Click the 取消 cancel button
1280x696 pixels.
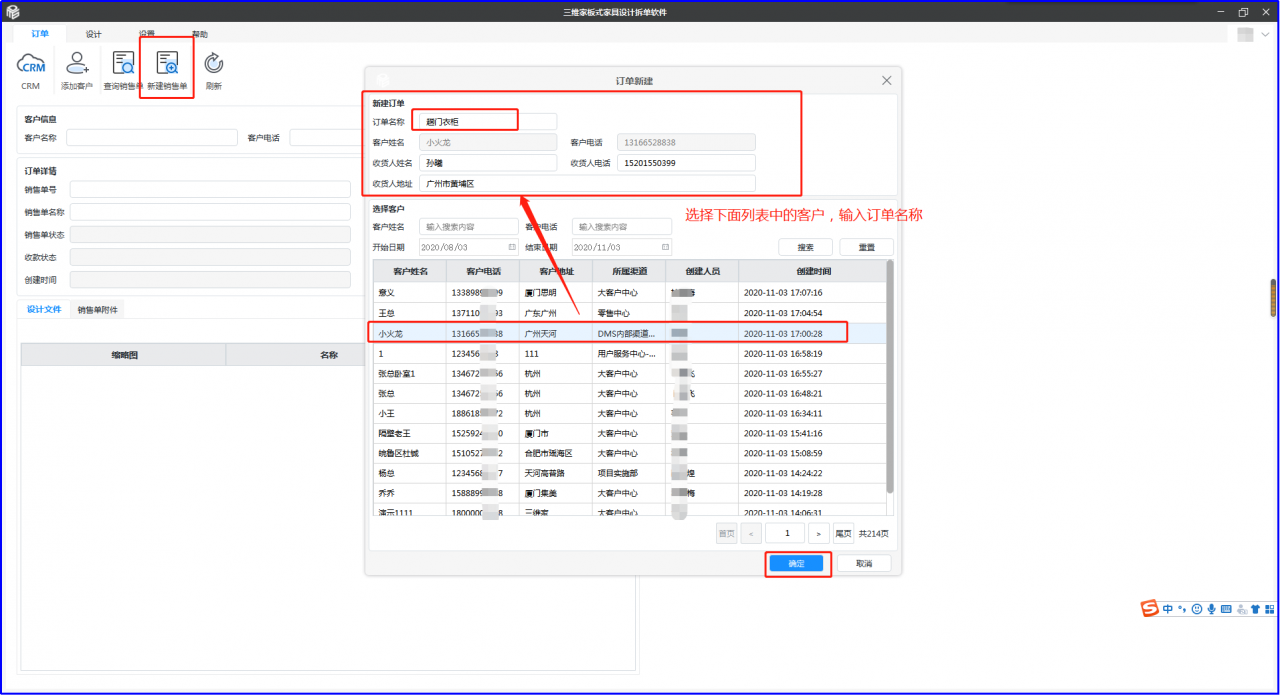[863, 564]
